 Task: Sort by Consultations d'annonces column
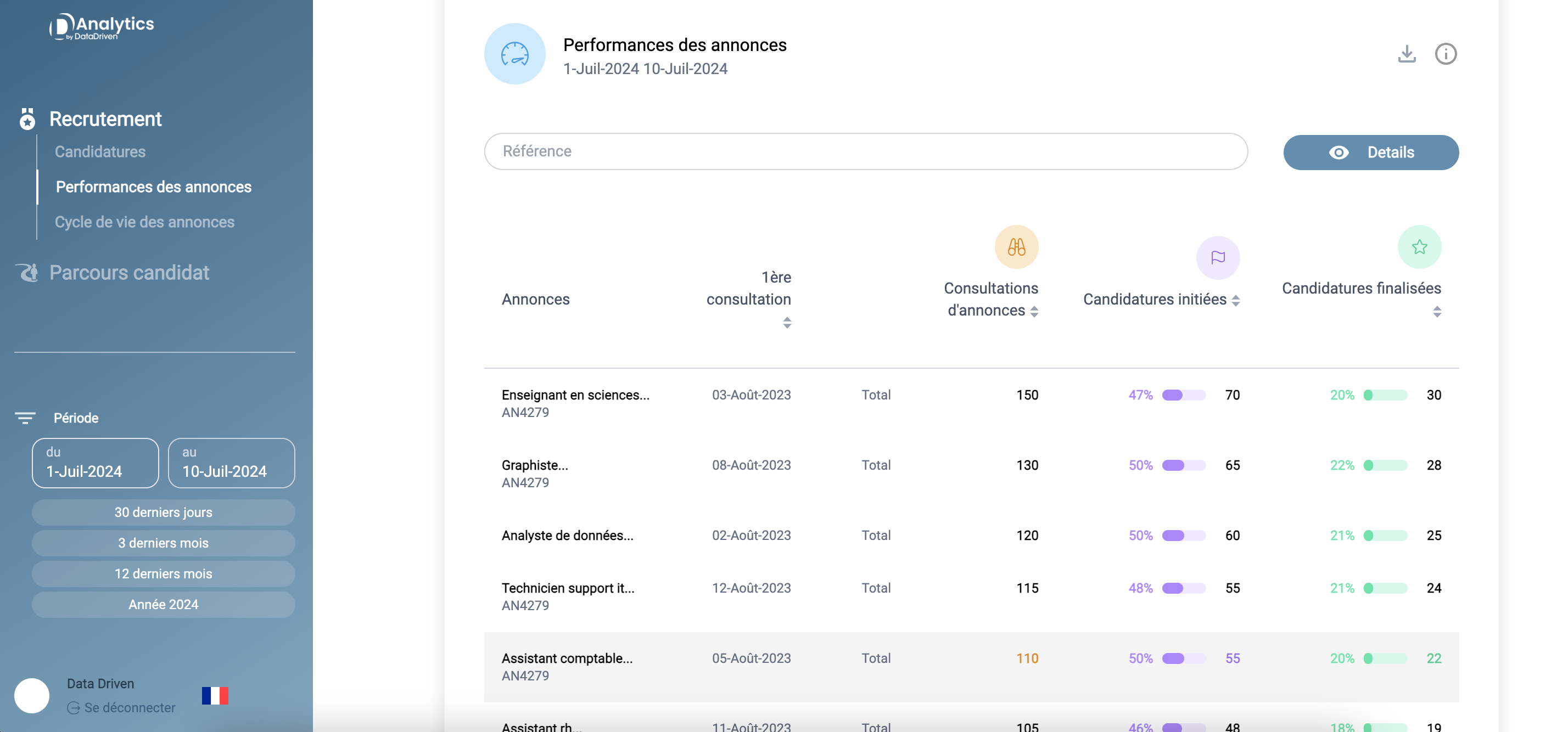(x=1034, y=312)
